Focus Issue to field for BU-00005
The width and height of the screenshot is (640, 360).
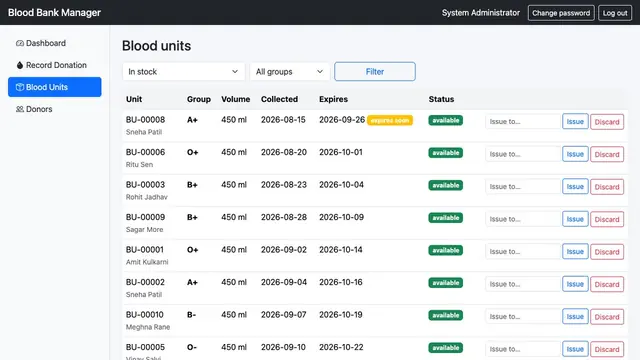pos(523,349)
